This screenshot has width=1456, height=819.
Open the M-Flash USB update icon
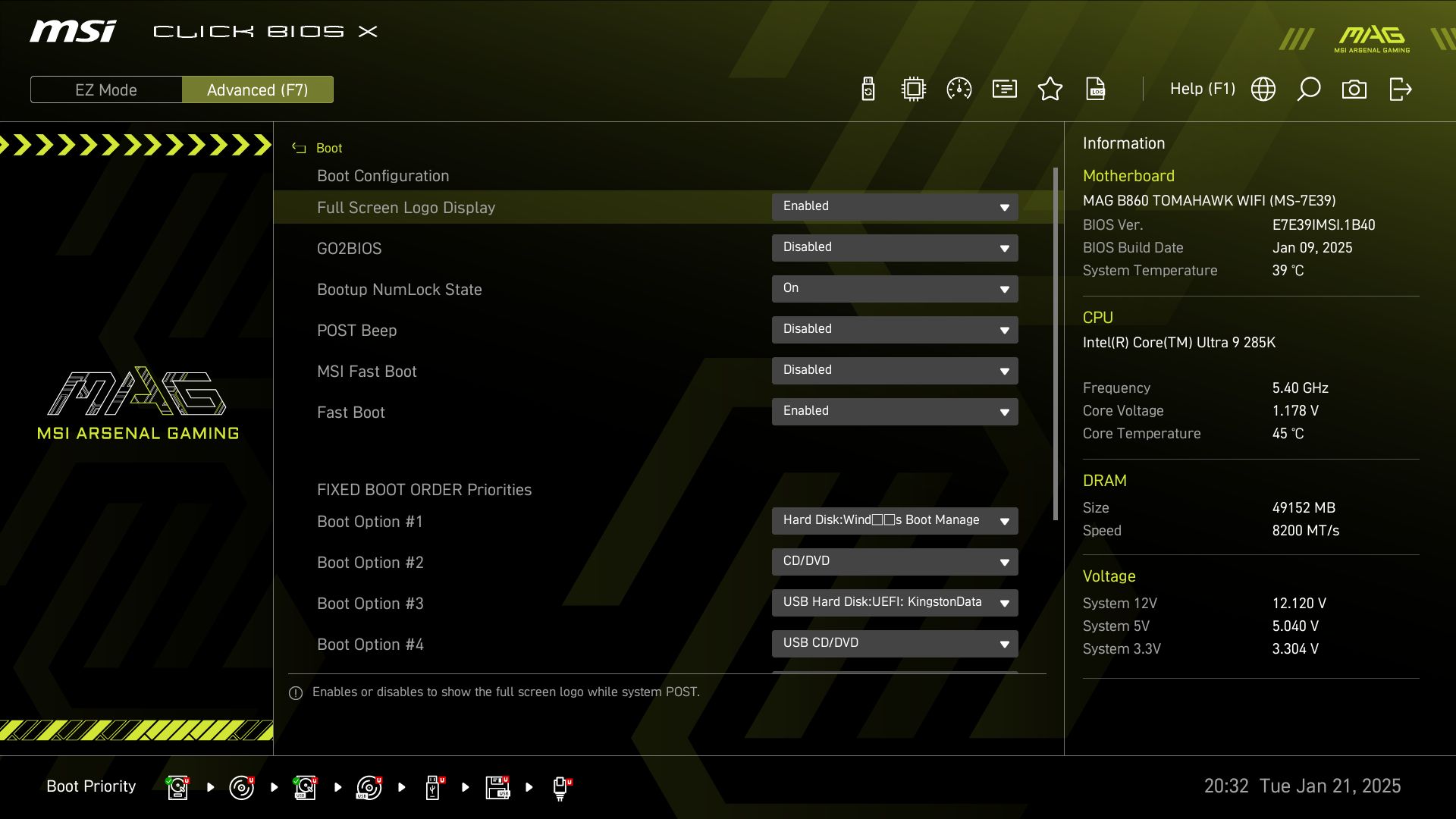868,89
